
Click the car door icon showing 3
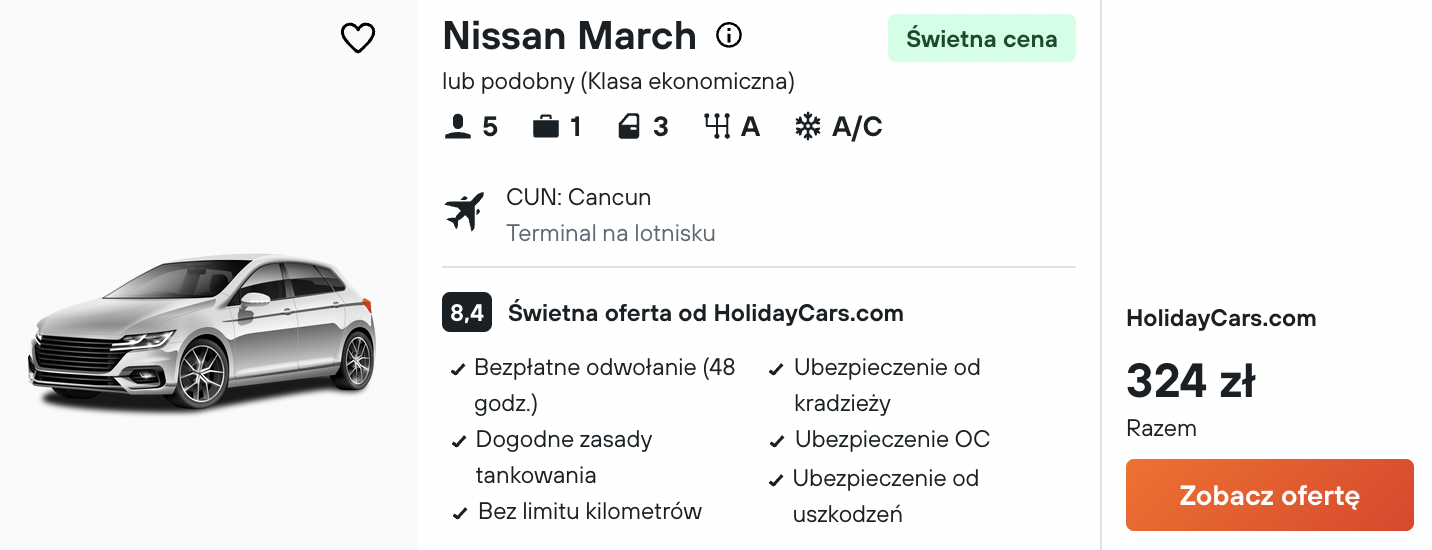[x=629, y=127]
